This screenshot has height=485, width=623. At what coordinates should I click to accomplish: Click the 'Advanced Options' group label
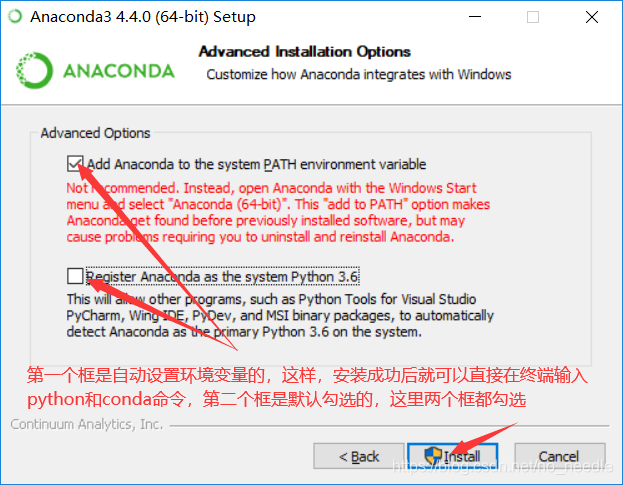[x=95, y=133]
